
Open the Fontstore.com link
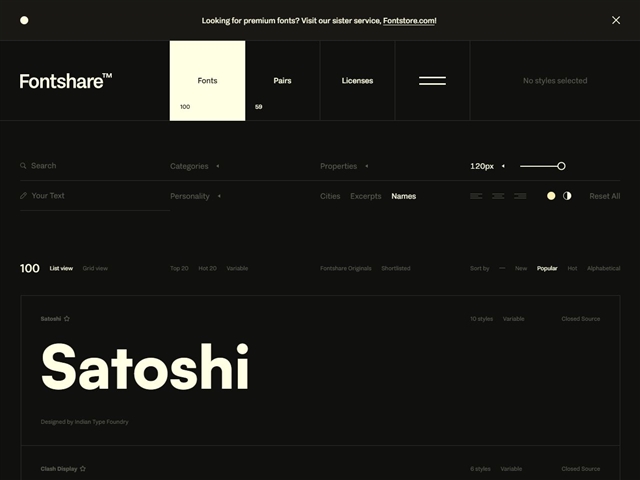(x=409, y=21)
